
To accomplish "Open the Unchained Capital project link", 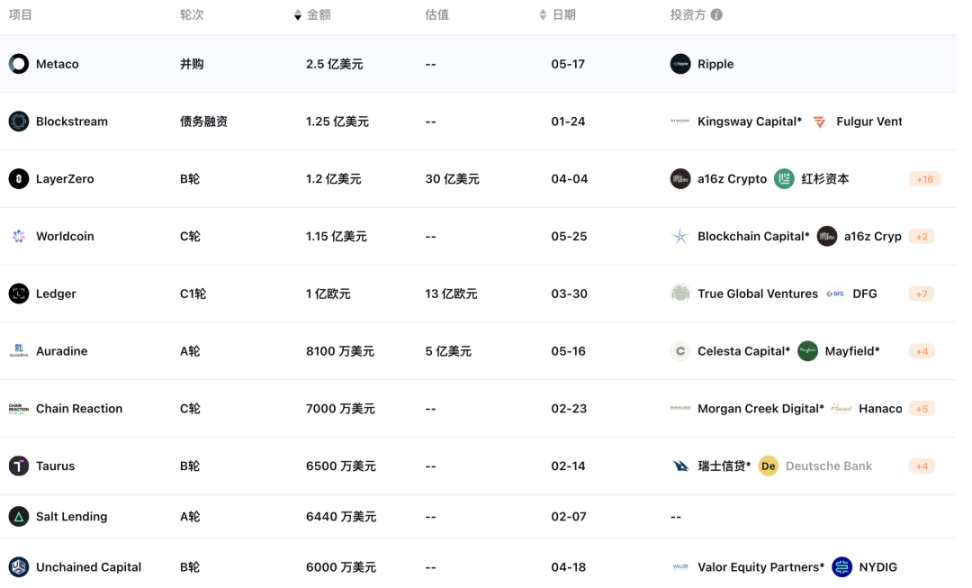I will tap(88, 567).
